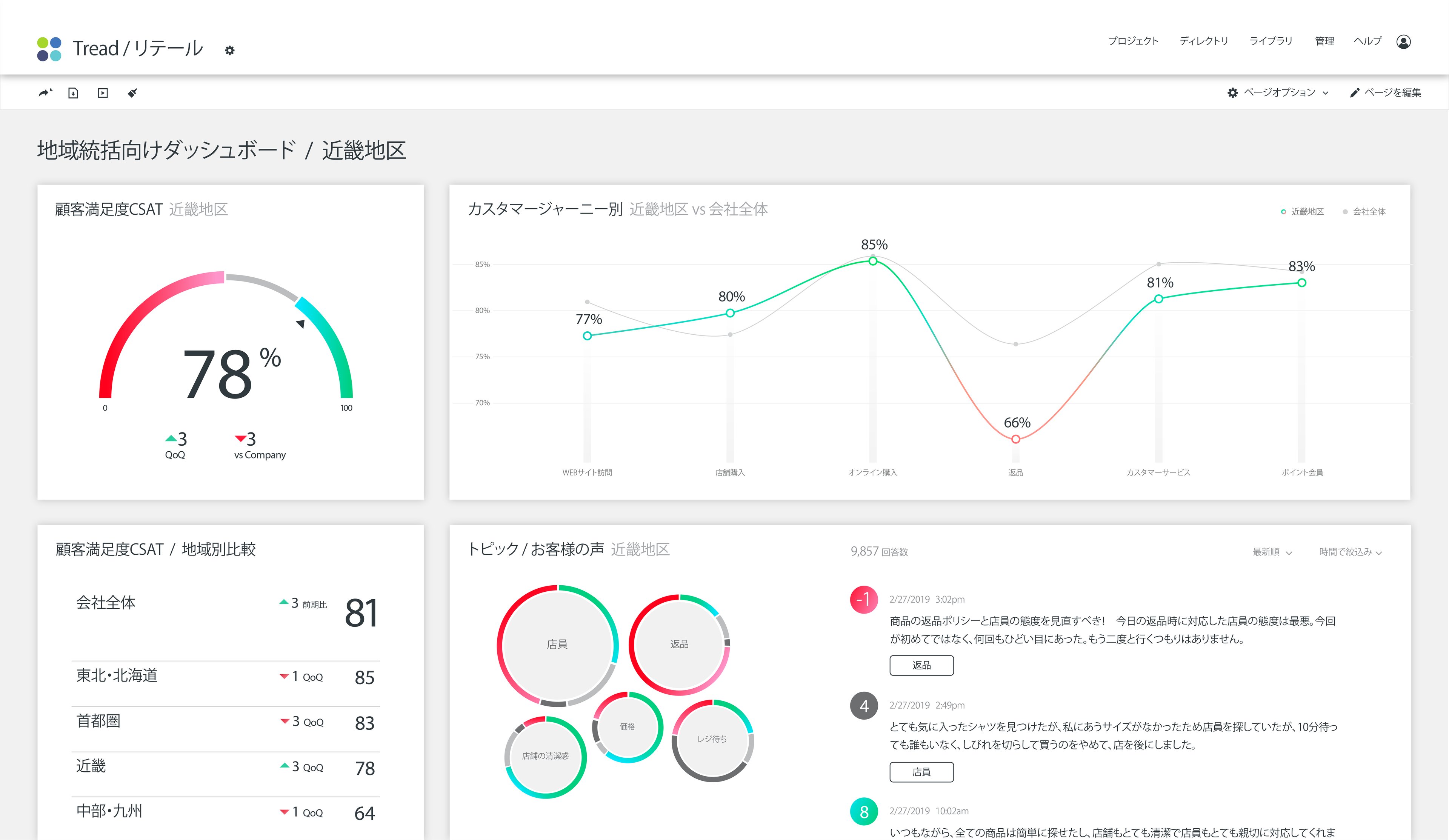Click the green 8 score badge
The width and height of the screenshot is (1449, 840).
pyautogui.click(x=864, y=811)
